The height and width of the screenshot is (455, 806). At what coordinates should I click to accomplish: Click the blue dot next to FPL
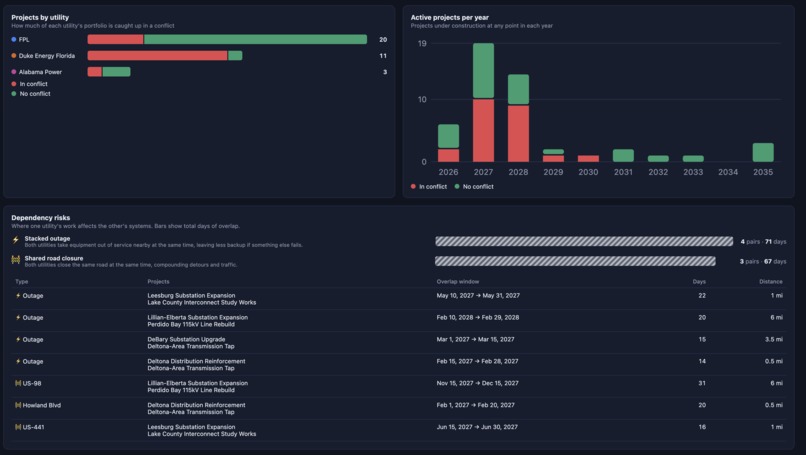pos(14,40)
